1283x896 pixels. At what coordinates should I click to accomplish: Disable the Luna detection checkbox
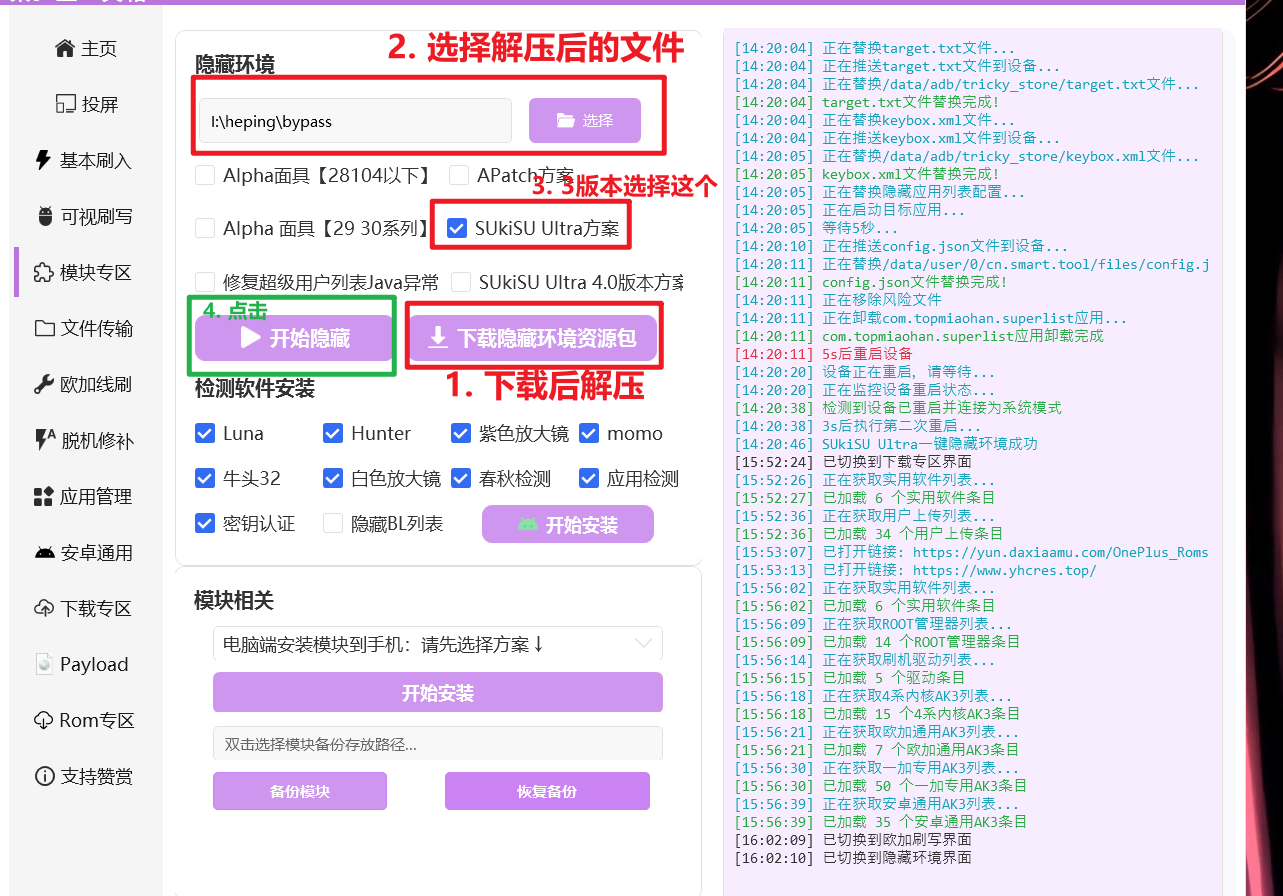(x=205, y=433)
